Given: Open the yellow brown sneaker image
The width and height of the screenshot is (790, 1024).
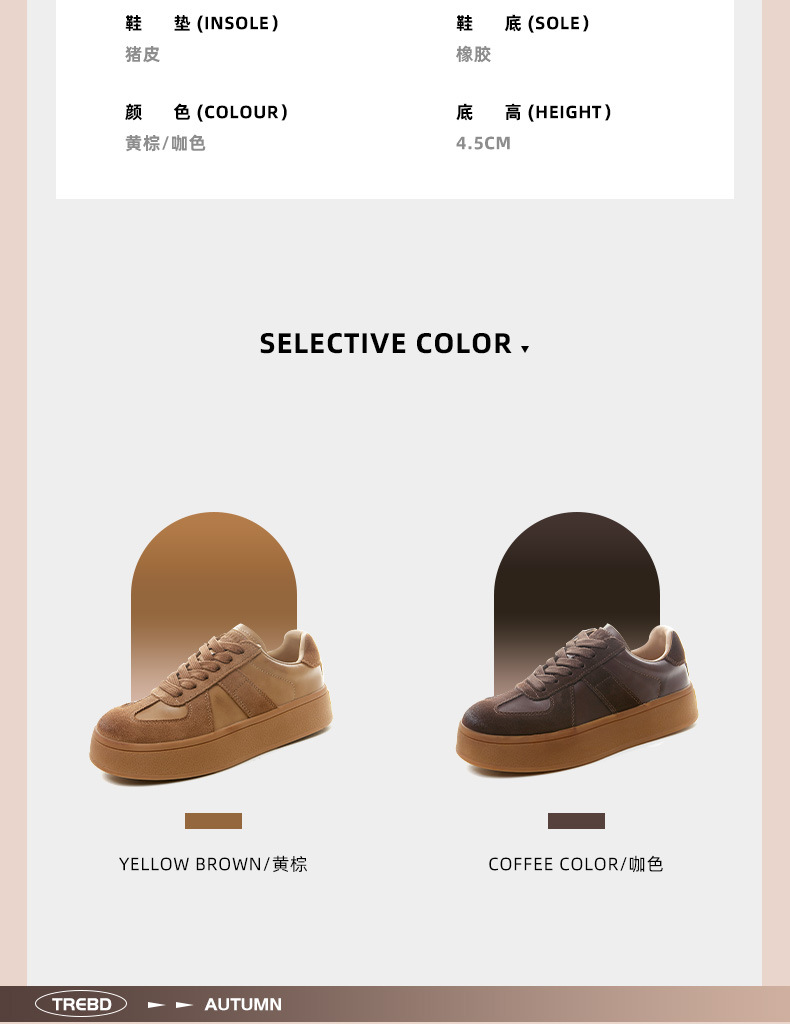Looking at the screenshot, I should (211, 704).
